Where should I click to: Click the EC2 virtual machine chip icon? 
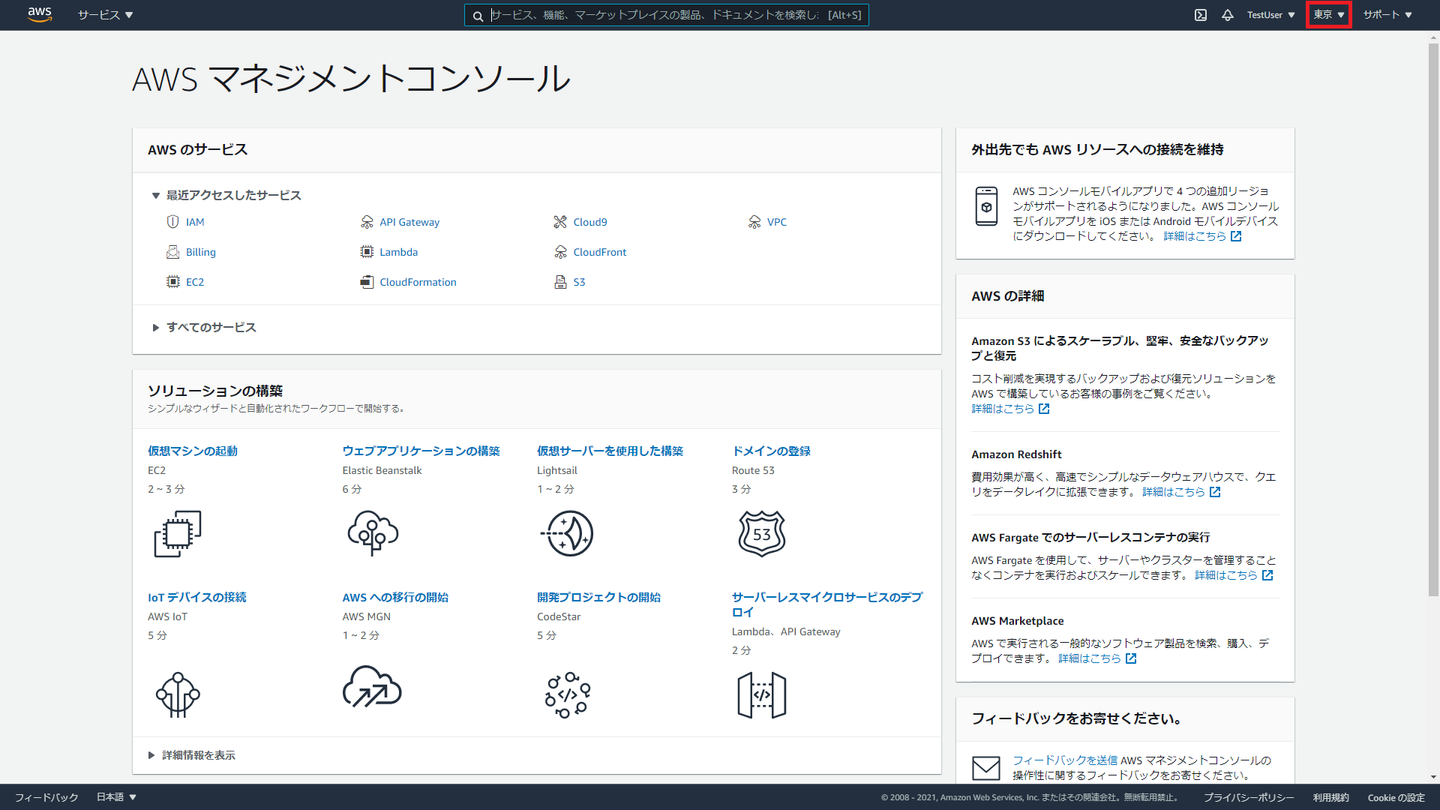[178, 533]
